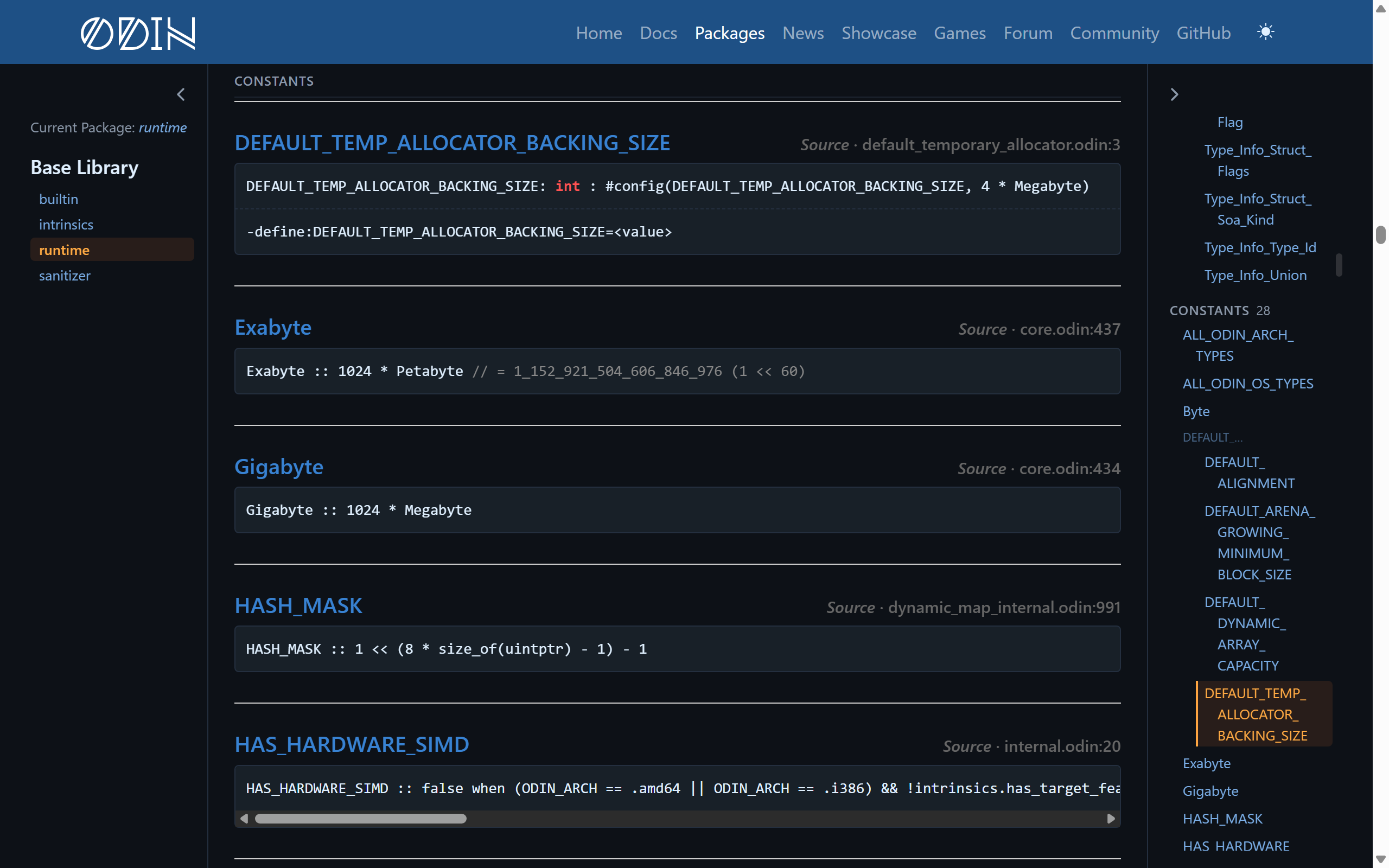Click the Odin logo in header

tap(138, 33)
